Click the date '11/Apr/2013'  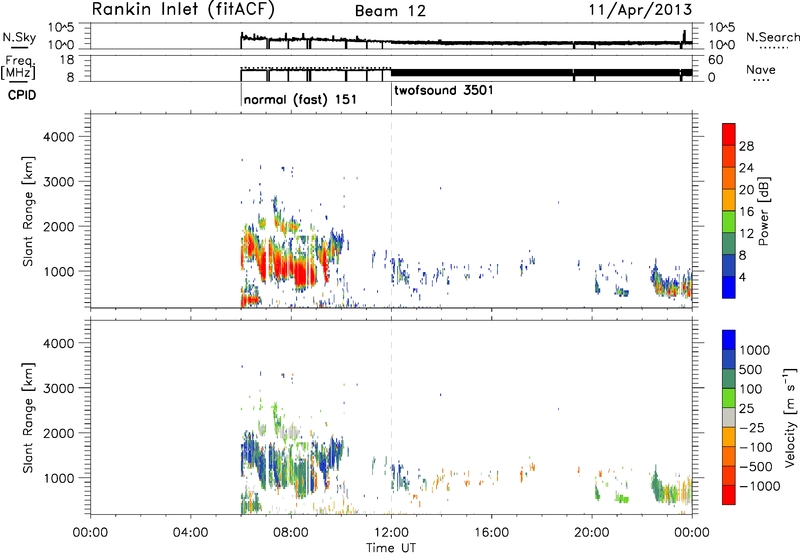[640, 10]
